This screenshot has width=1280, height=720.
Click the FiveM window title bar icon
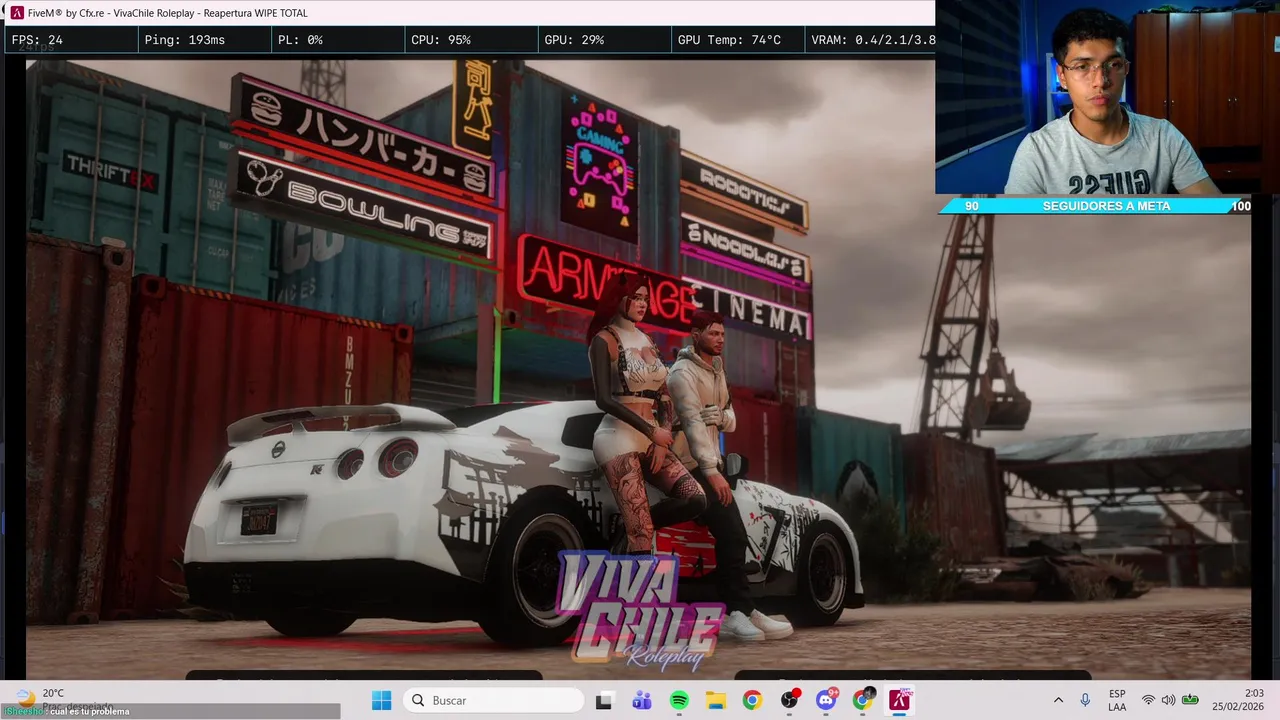(17, 13)
